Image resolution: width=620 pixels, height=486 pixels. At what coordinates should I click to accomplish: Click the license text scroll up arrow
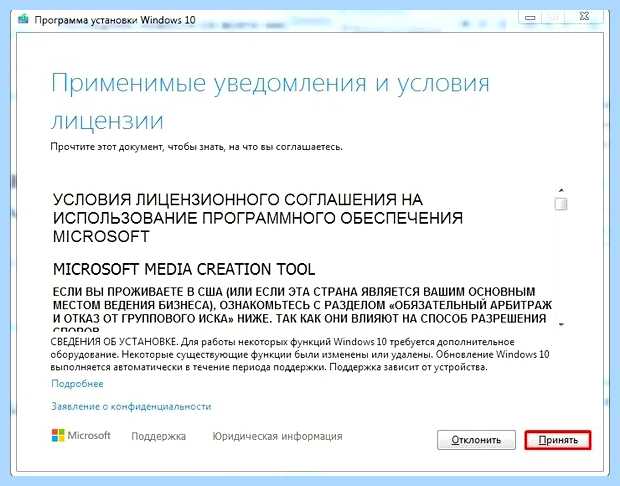[x=561, y=190]
